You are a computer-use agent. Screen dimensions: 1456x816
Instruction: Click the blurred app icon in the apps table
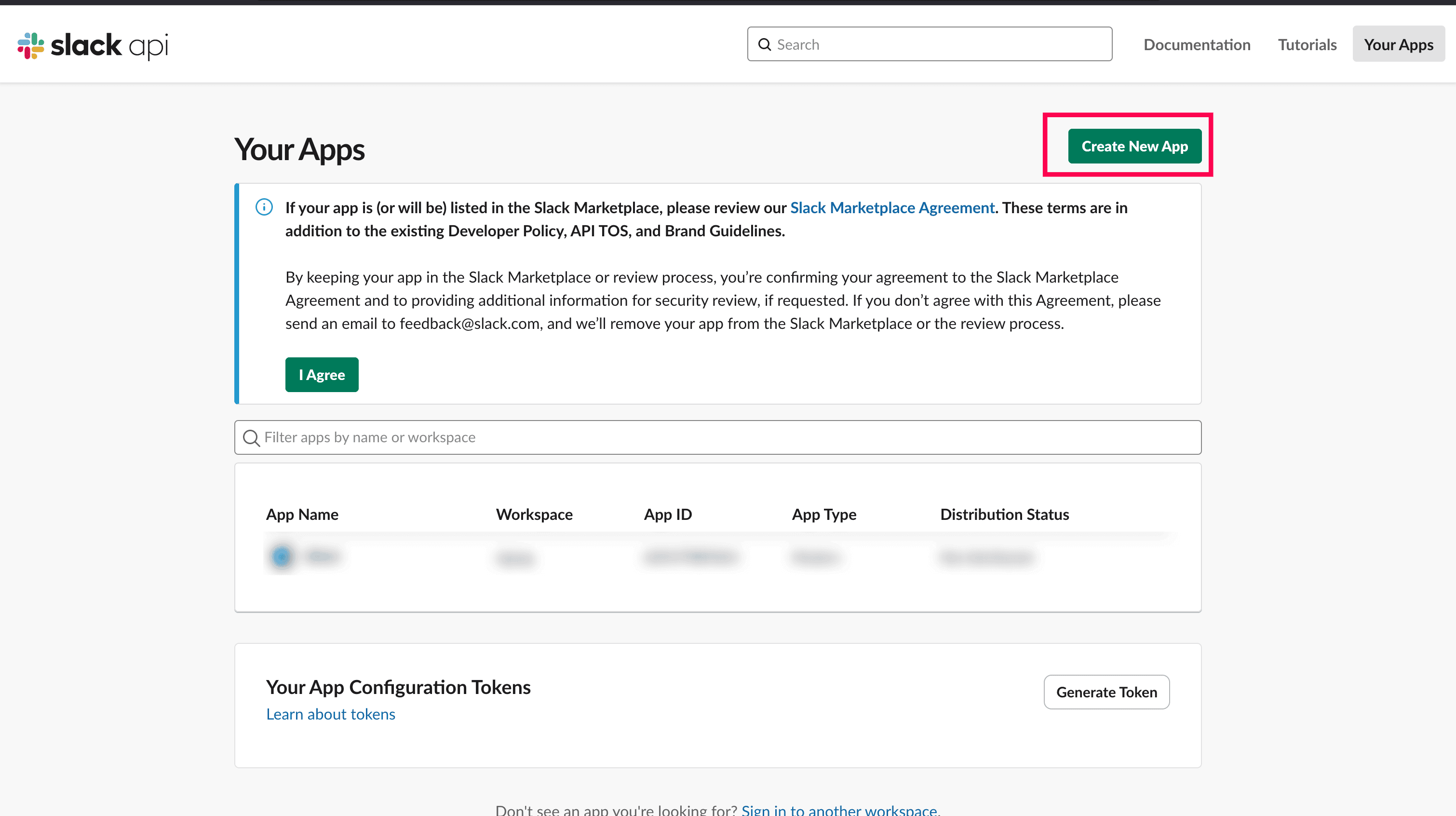pos(282,557)
